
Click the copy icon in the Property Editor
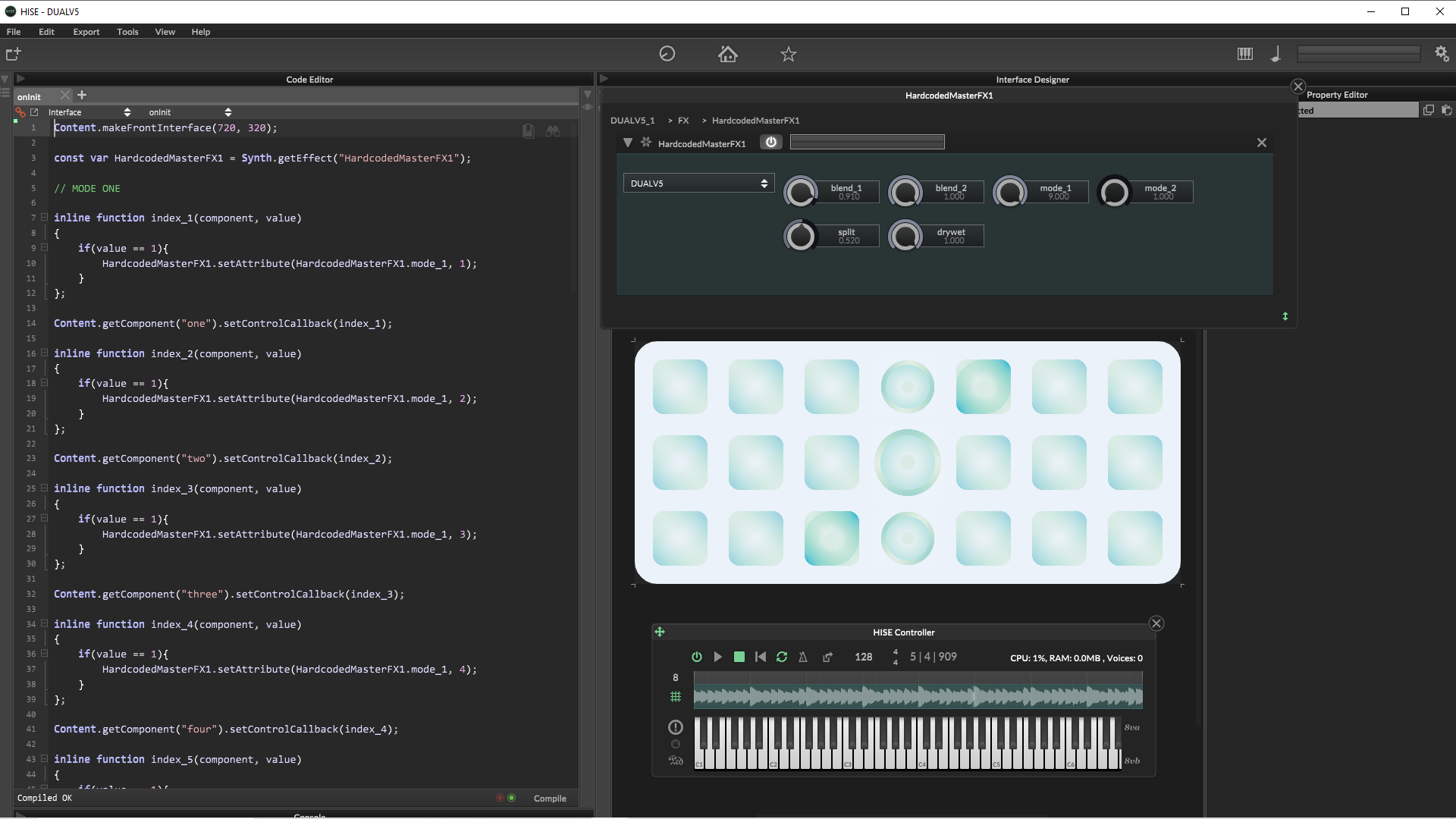[x=1429, y=110]
